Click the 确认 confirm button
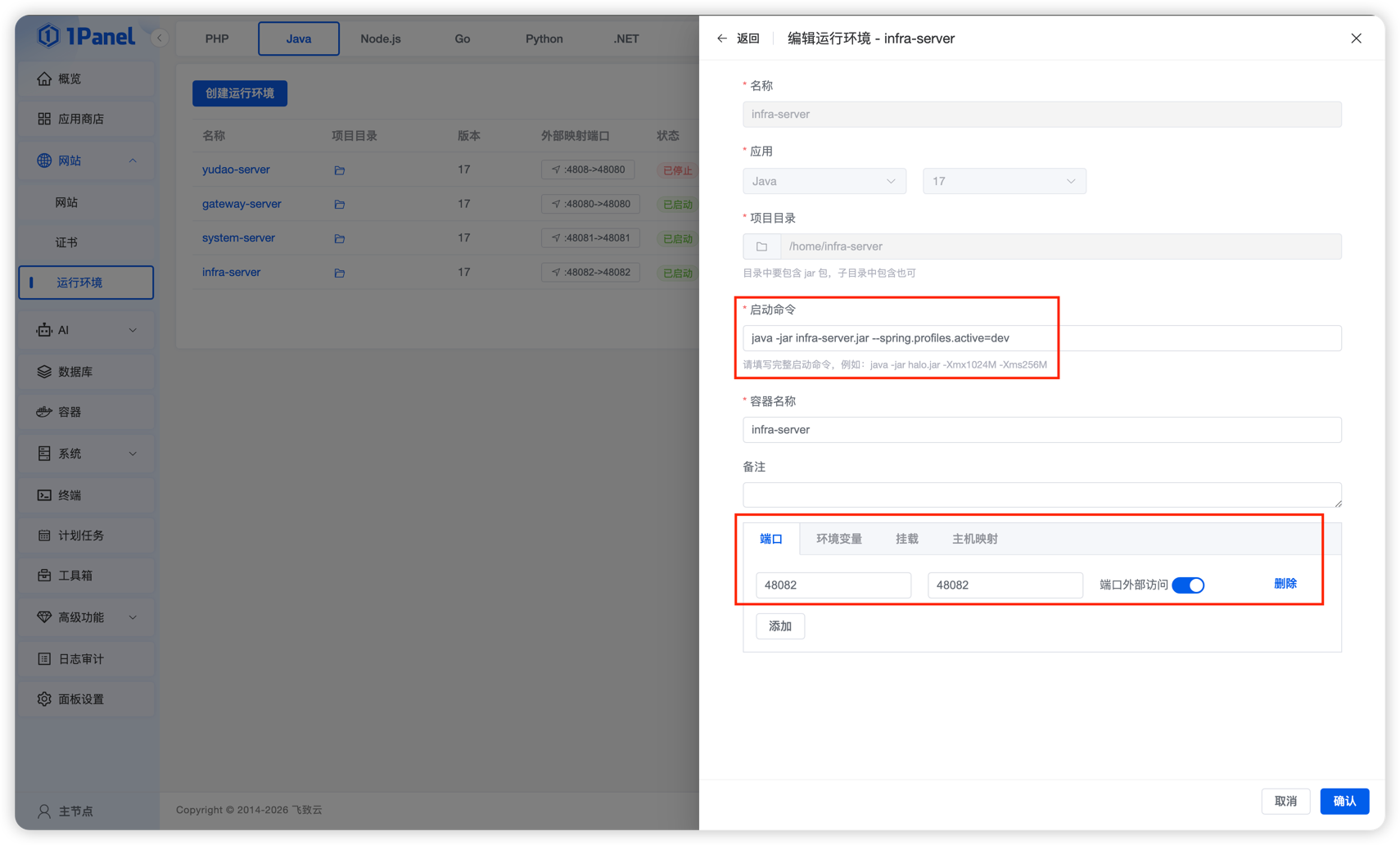1400x845 pixels. [x=1344, y=801]
